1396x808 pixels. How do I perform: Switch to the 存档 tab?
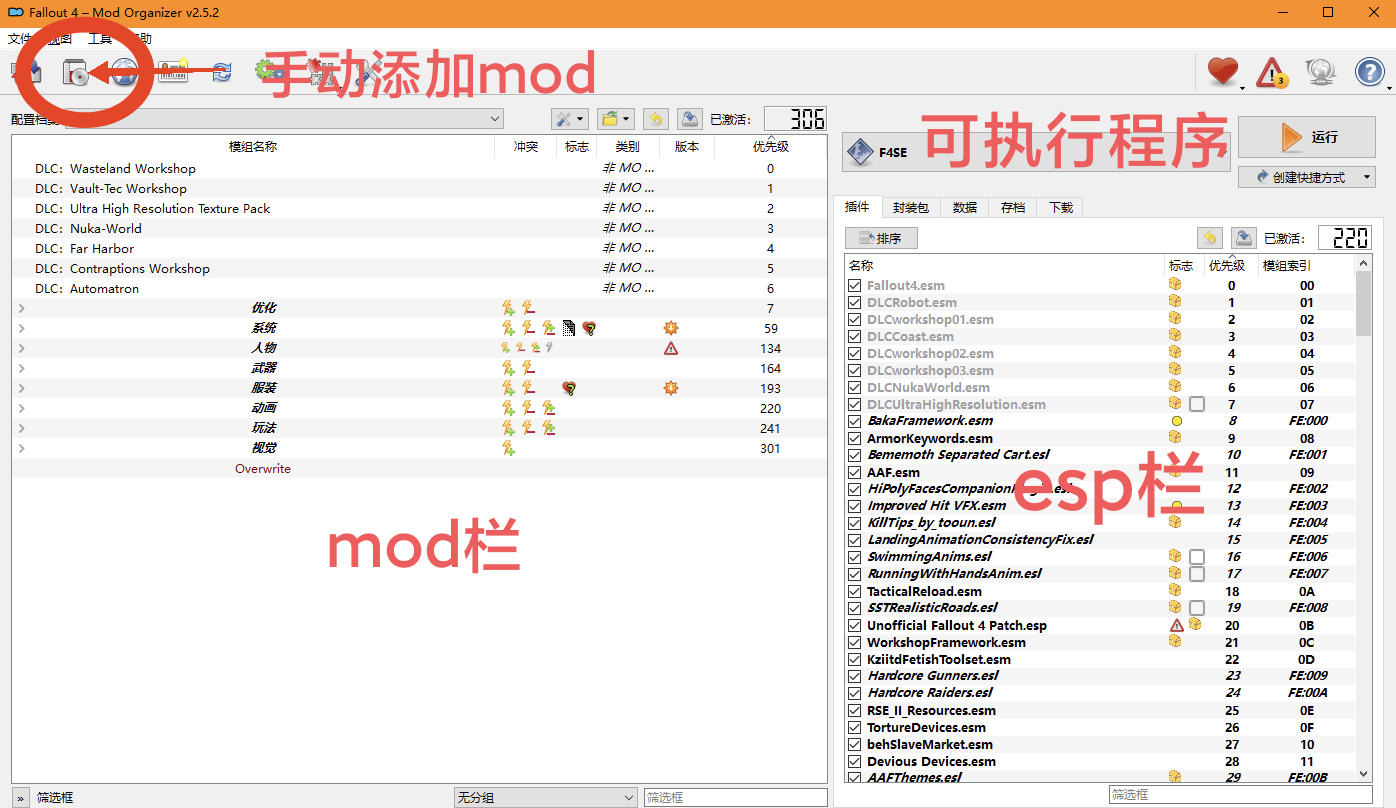click(x=1013, y=207)
